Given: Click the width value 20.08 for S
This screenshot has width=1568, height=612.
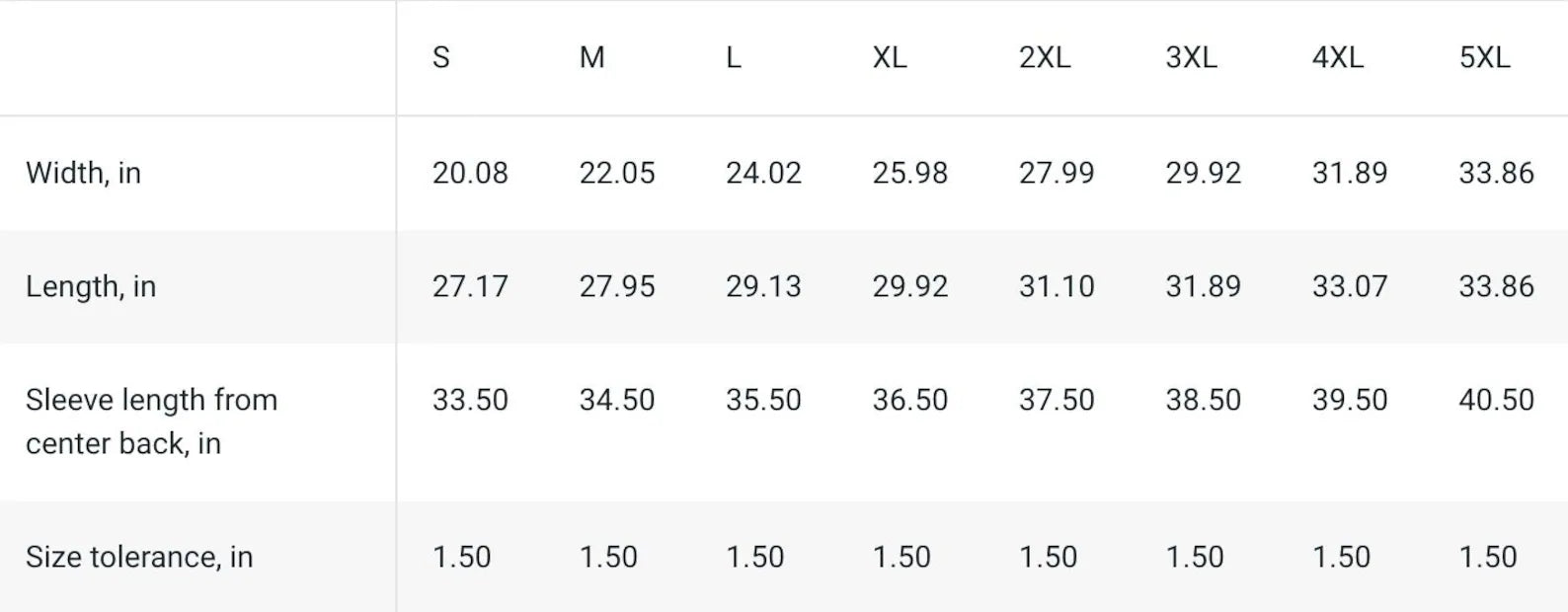Looking at the screenshot, I should [x=470, y=173].
